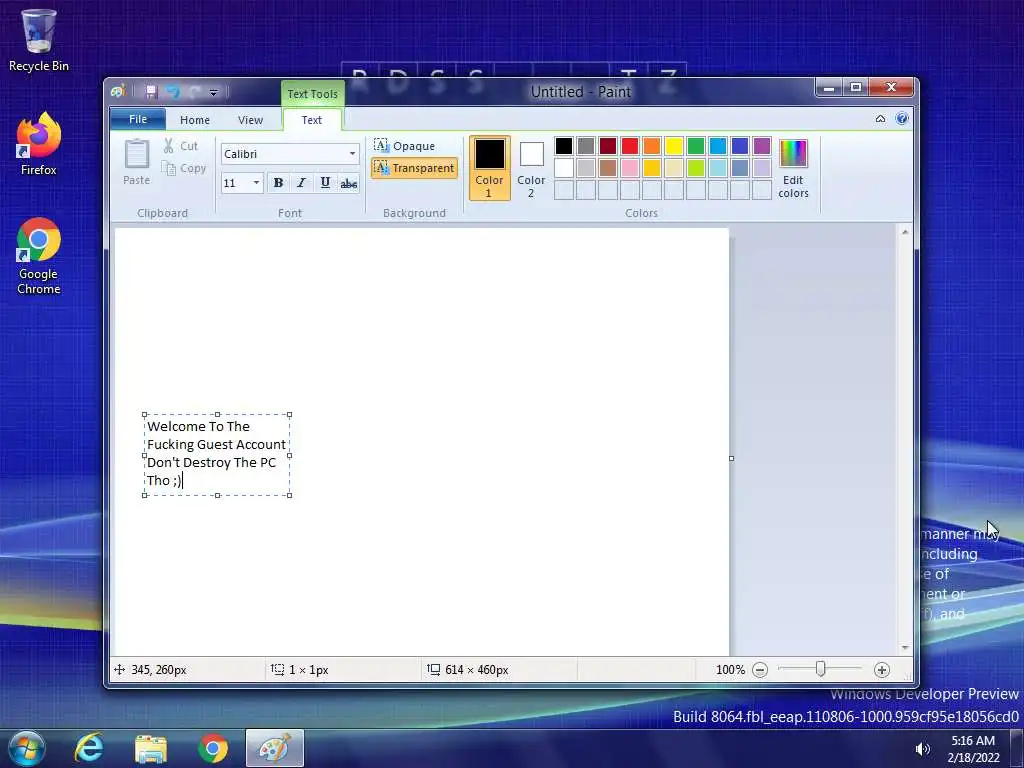This screenshot has height=768, width=1024.
Task: Pick the dark gray color swatch
Action: tap(586, 146)
